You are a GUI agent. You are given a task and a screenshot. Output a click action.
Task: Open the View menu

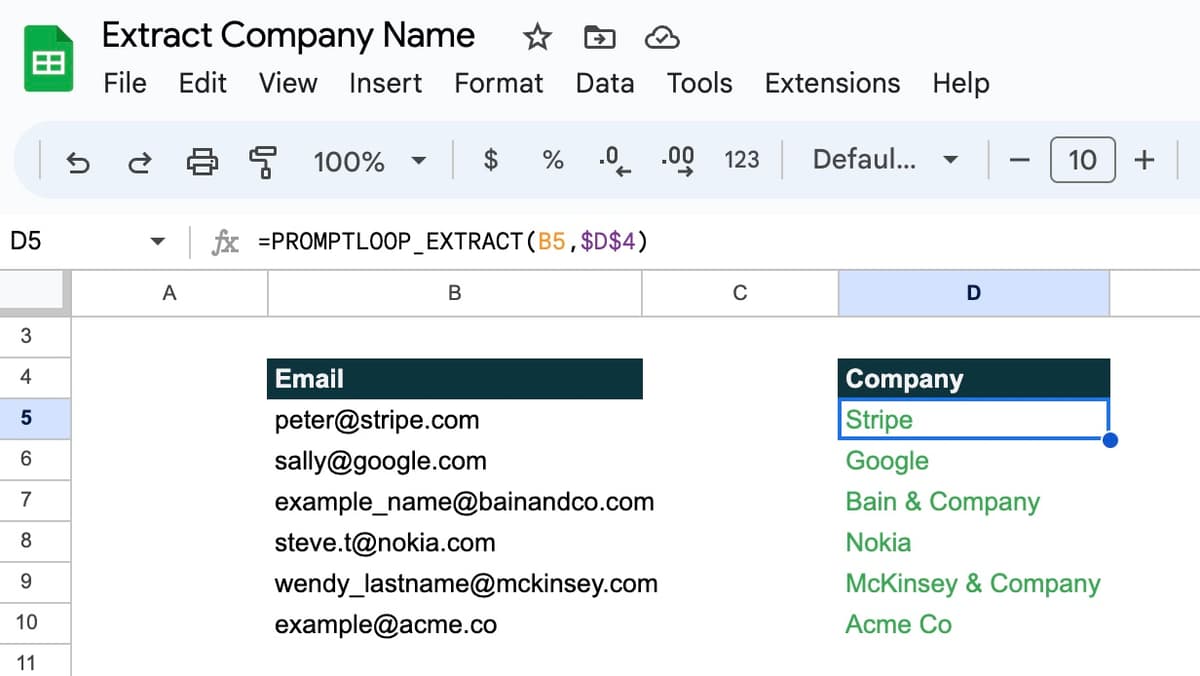tap(288, 83)
